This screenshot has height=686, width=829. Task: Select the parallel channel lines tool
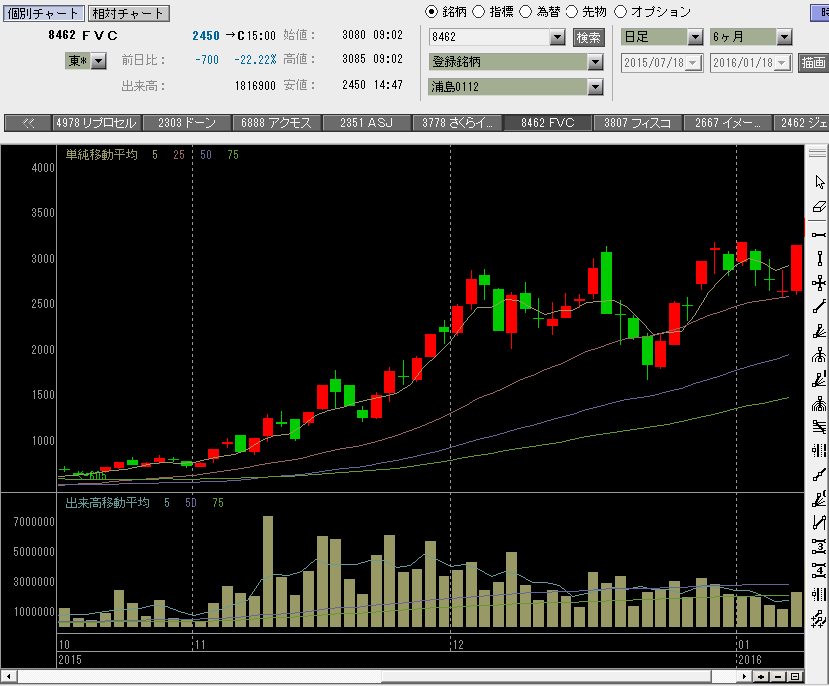point(819,427)
